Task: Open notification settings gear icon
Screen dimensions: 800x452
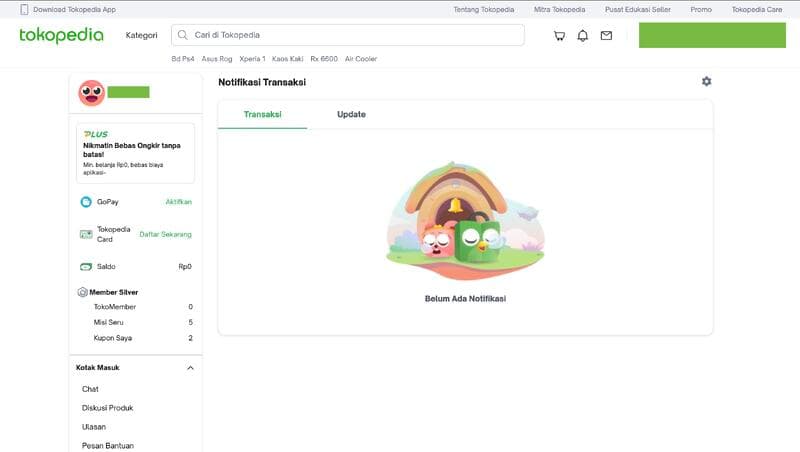Action: [x=706, y=81]
